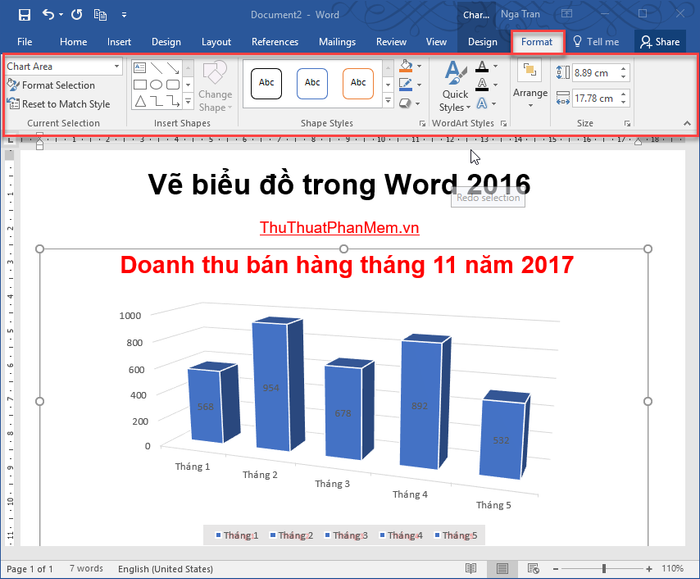The image size is (700, 579).
Task: Decrease shape width with down arrow
Action: click(x=623, y=103)
